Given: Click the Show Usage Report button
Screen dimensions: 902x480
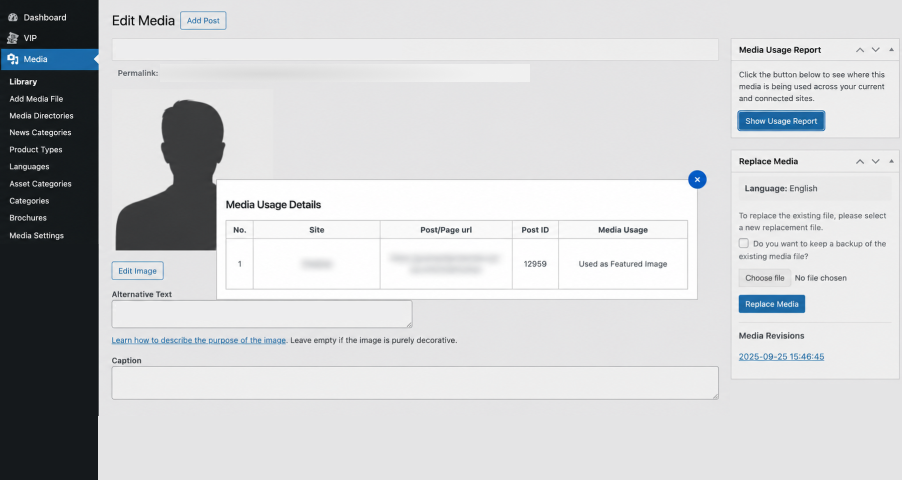Looking at the screenshot, I should tap(781, 121).
